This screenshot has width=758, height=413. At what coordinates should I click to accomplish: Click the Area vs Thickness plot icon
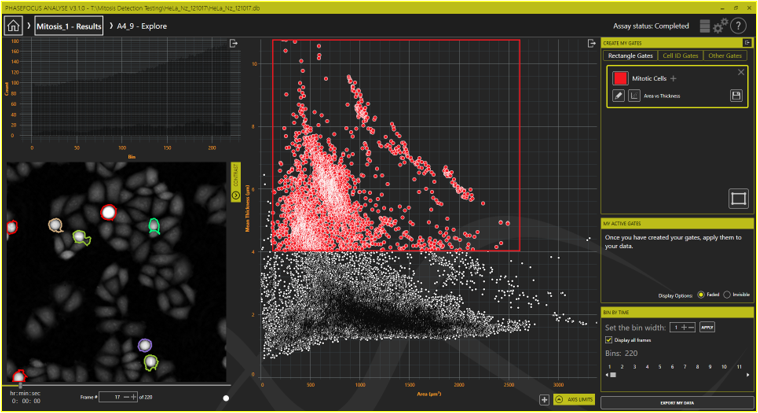[635, 95]
